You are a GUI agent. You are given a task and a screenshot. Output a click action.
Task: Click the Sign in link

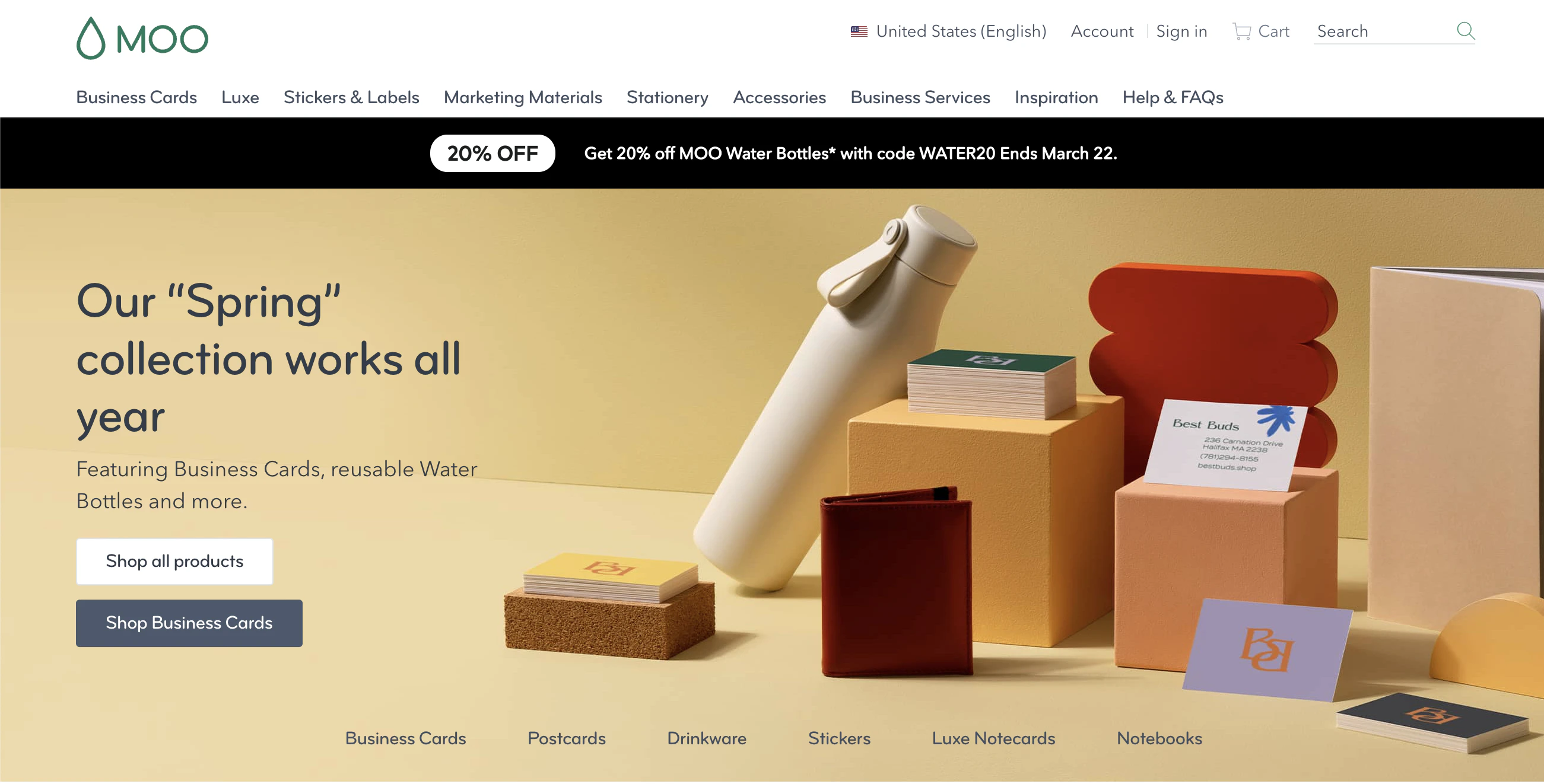(1181, 31)
